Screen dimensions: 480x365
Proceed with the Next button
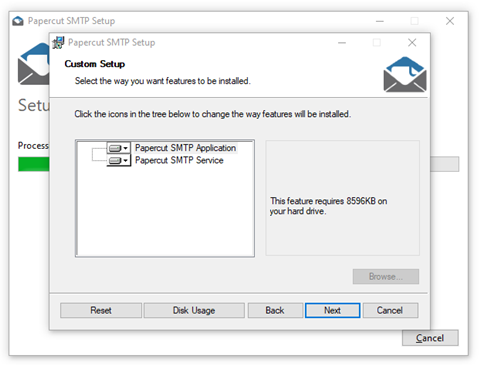(x=332, y=310)
